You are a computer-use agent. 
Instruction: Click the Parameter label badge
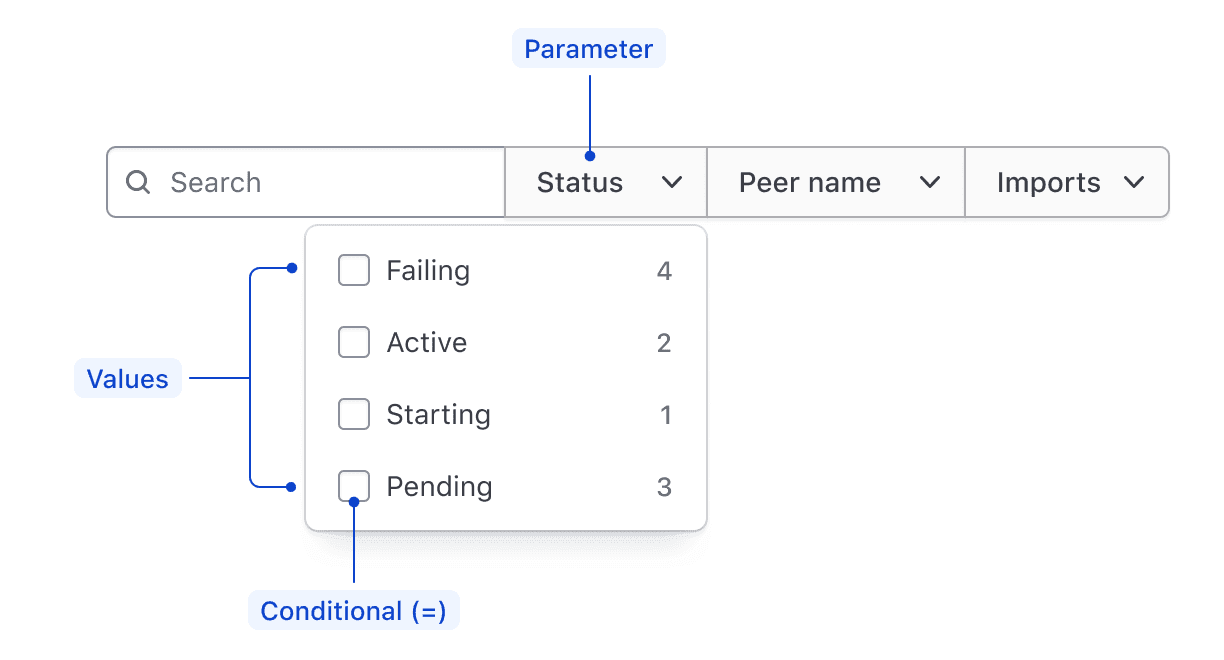[x=588, y=48]
